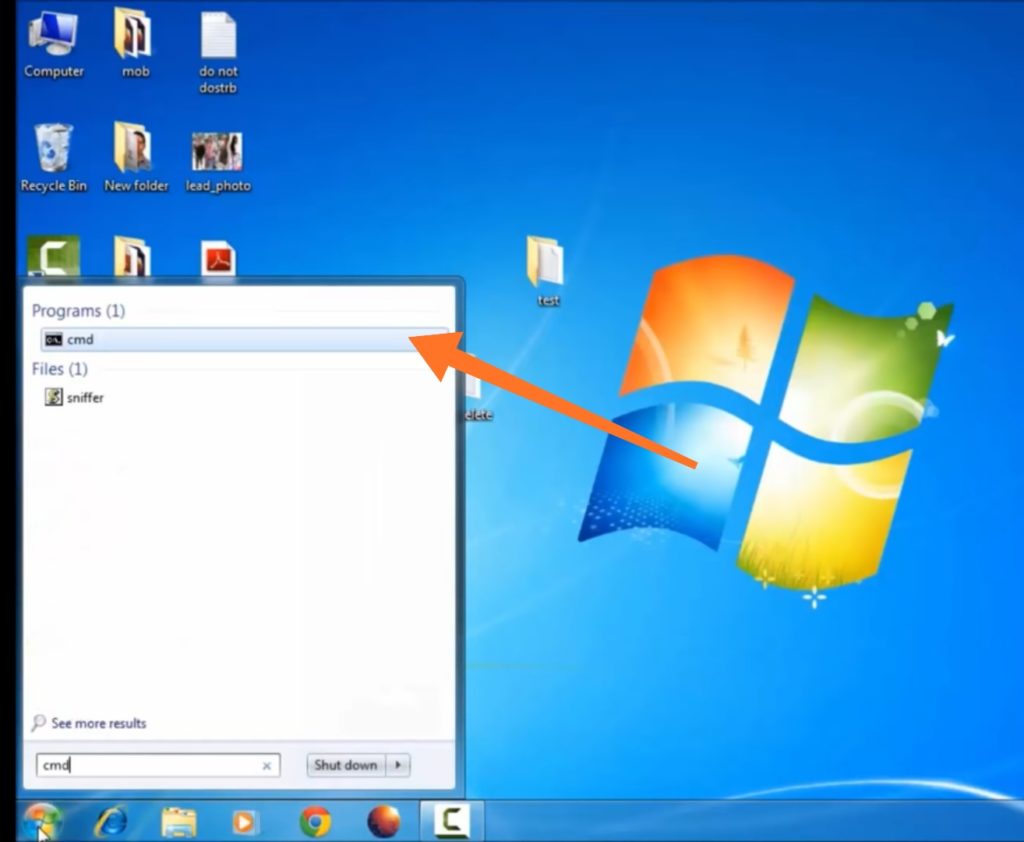Select the Computer desktop icon
The image size is (1024, 842).
click(x=54, y=44)
